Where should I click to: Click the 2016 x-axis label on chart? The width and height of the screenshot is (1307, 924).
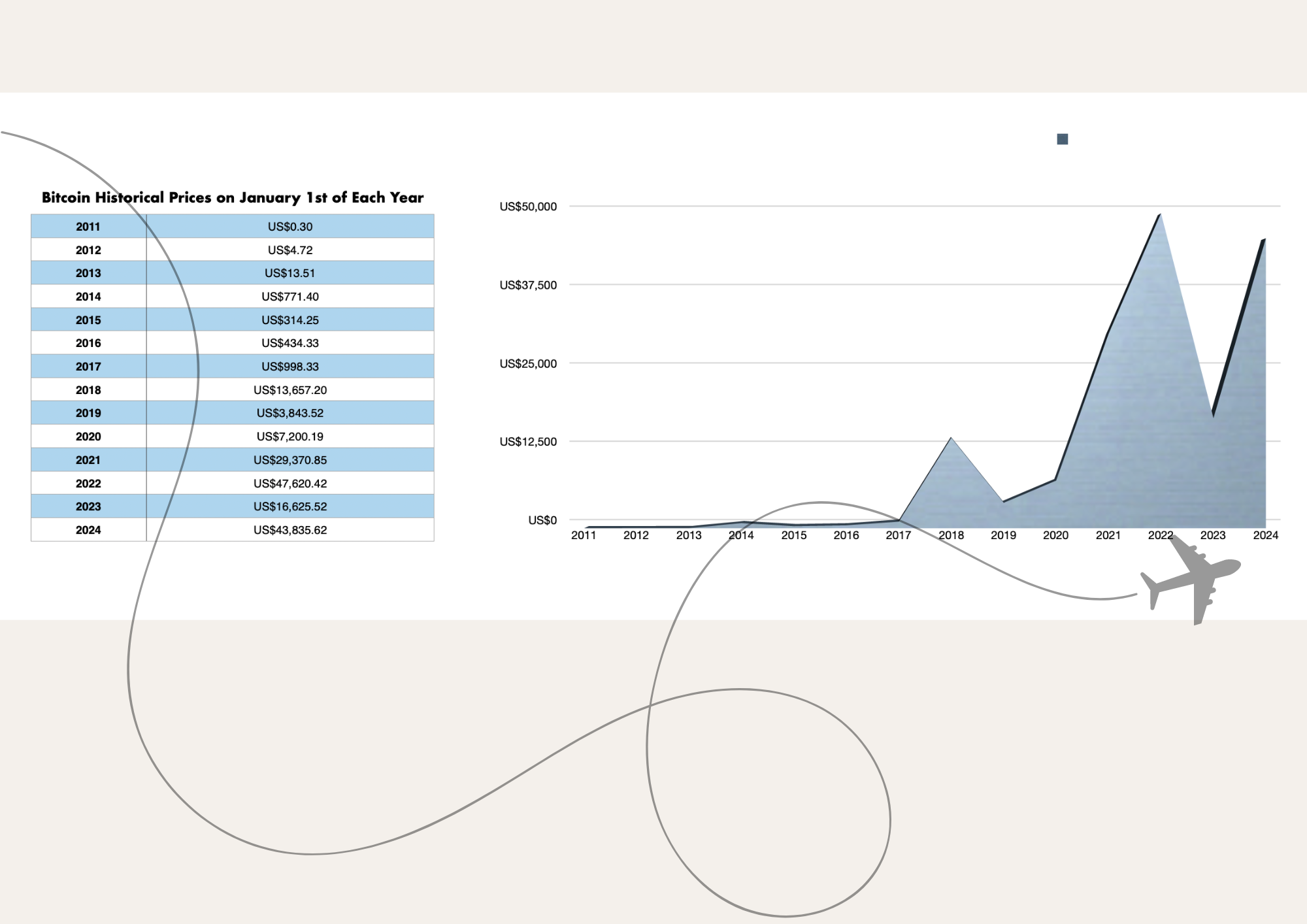(x=846, y=535)
